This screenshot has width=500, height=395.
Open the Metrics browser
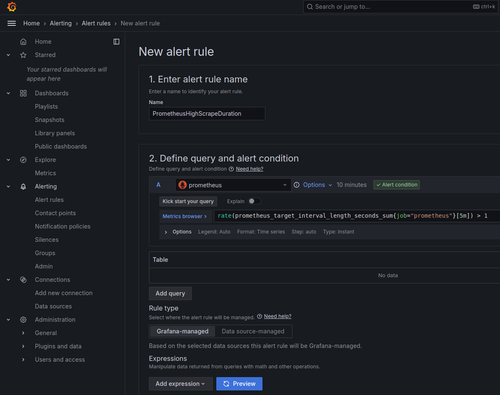(x=185, y=216)
